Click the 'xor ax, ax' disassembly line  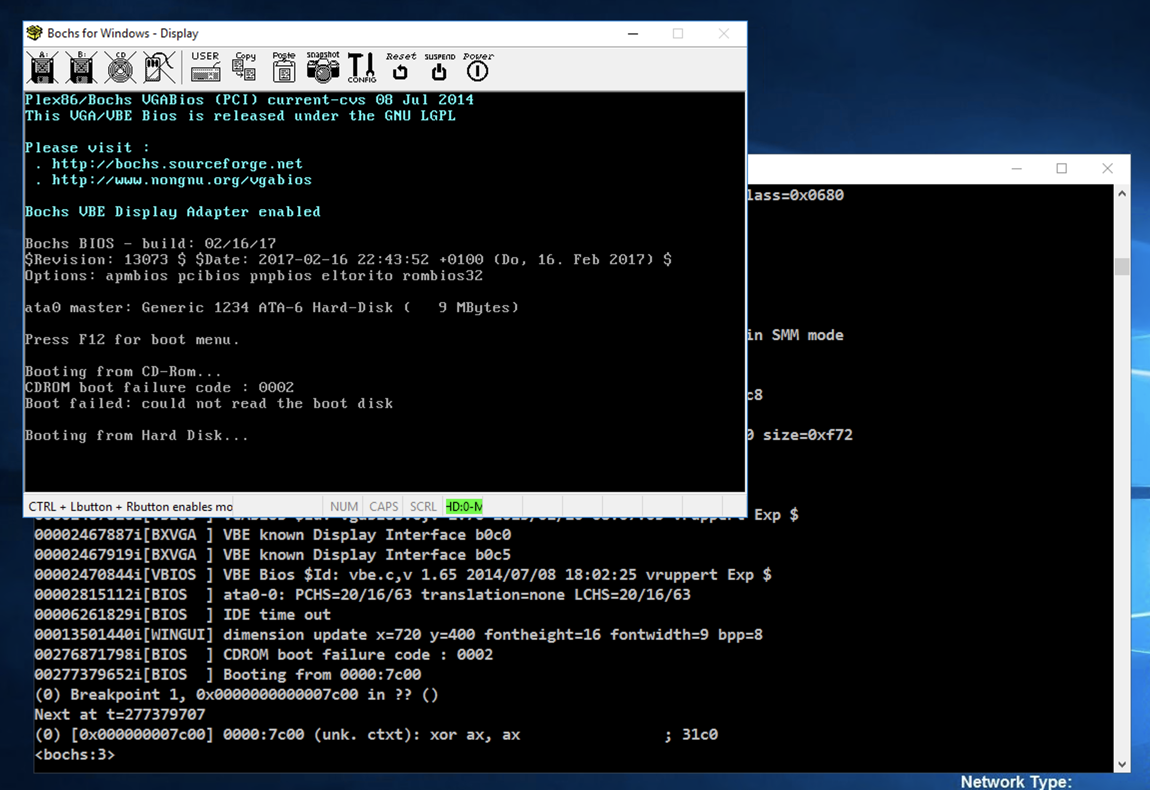pyautogui.click(x=376, y=734)
